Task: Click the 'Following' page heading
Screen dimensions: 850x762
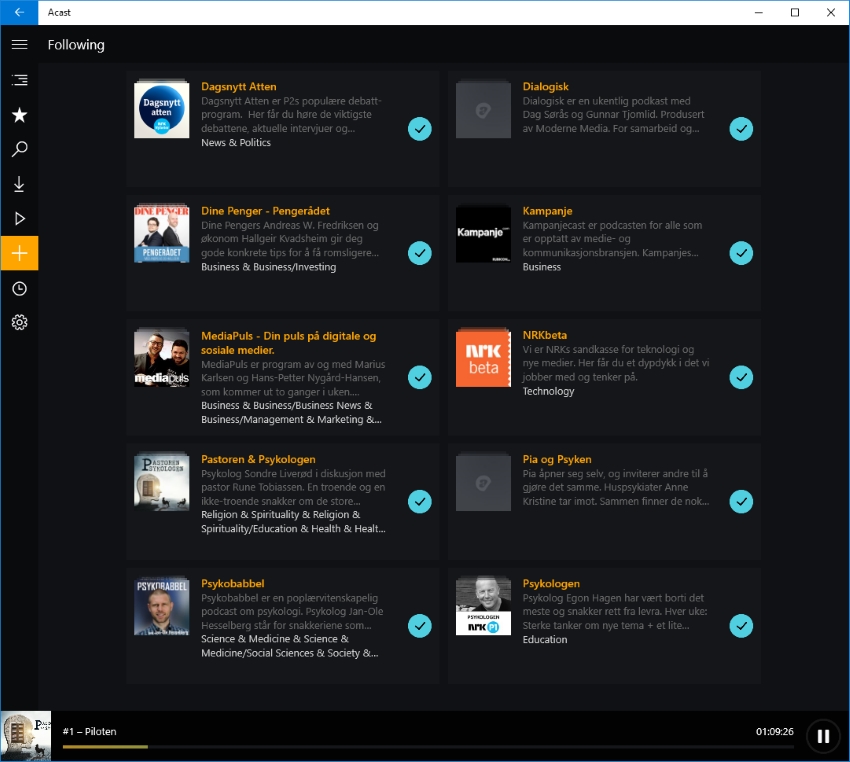Action: coord(76,45)
